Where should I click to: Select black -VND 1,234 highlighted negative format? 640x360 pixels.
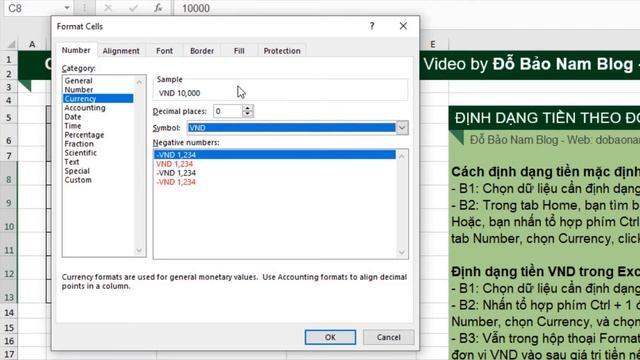(x=275, y=155)
